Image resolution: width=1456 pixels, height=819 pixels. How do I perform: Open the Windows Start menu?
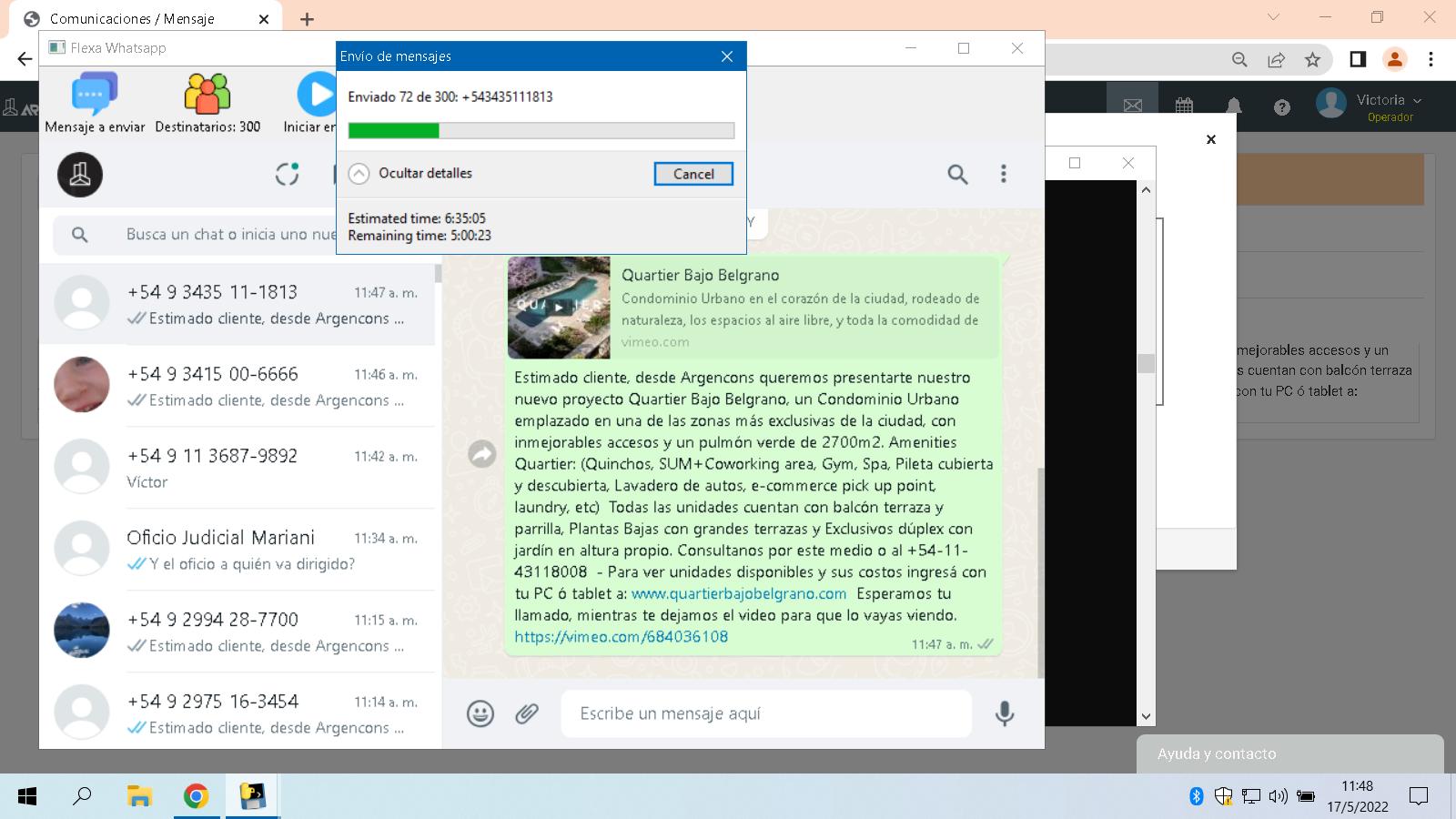click(27, 797)
